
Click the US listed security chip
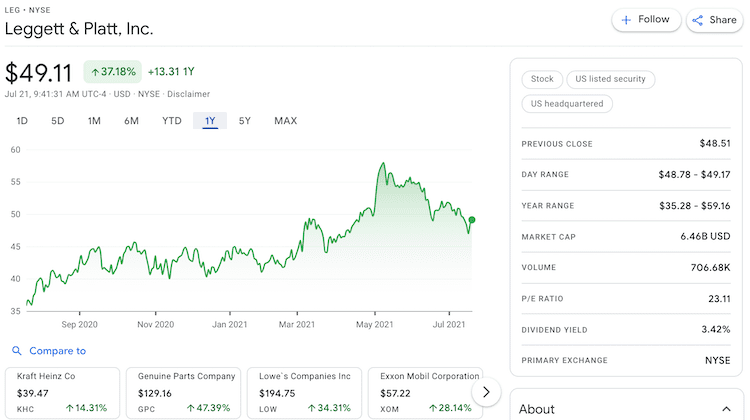tap(610, 79)
